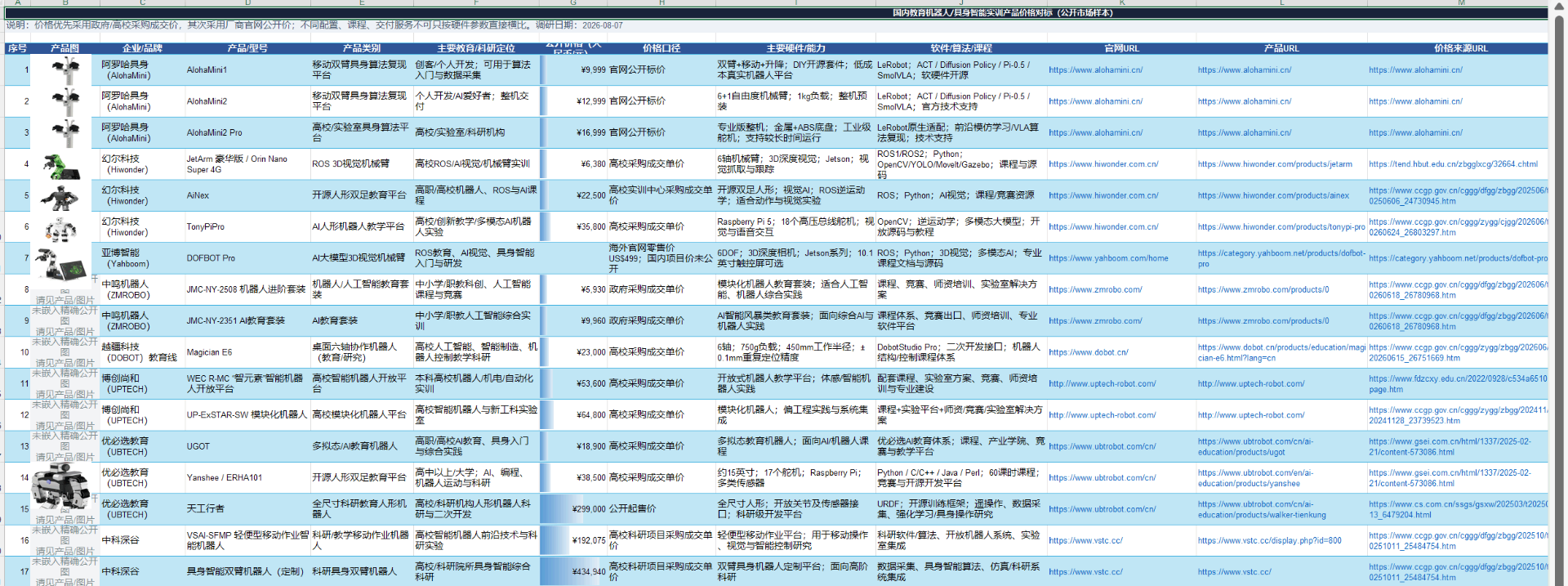Select the model cell Yanshee / ERHA101
This screenshot has width=1568, height=586.
(247, 478)
